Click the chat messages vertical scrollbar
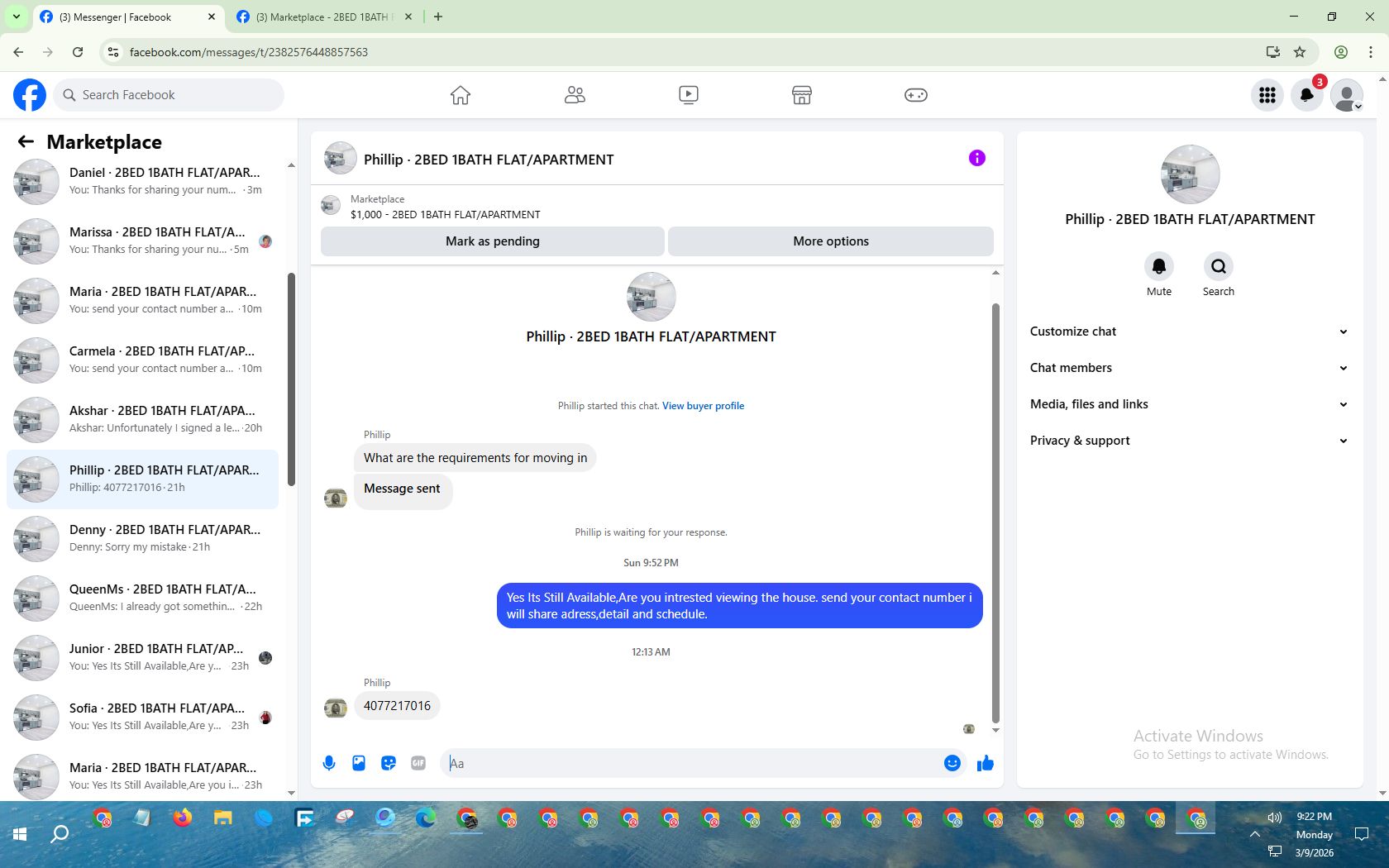The image size is (1389, 868). coord(995,513)
